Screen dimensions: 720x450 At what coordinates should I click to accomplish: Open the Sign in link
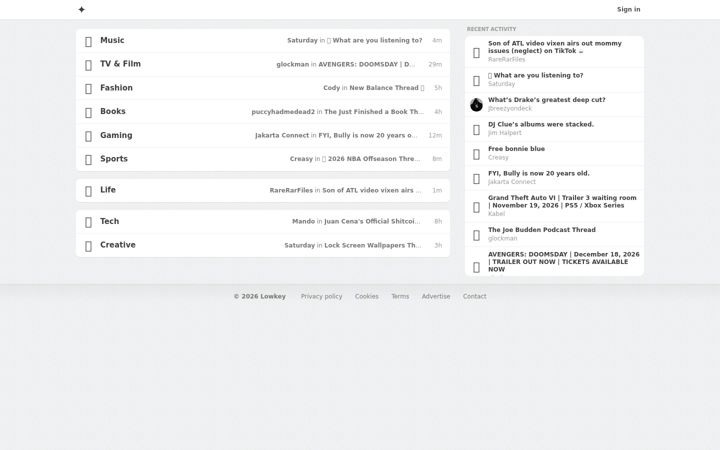628,9
